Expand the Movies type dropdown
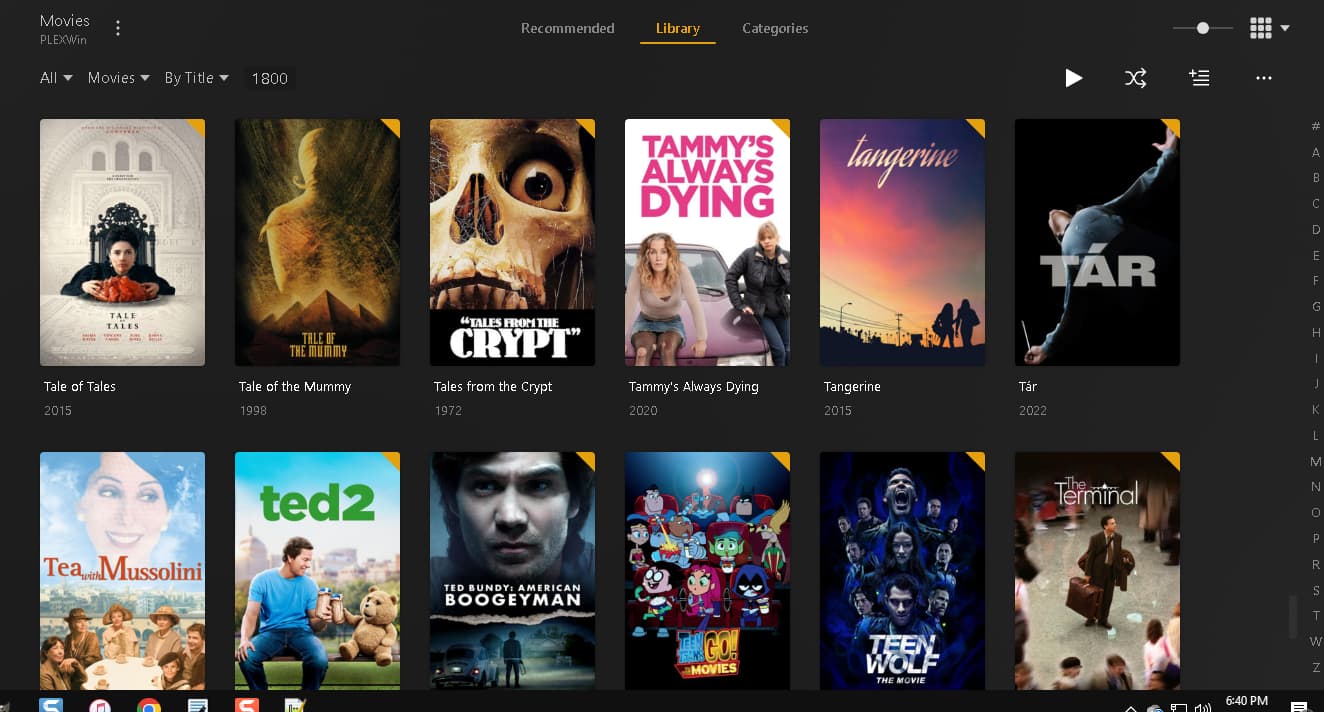This screenshot has width=1324, height=712. 118,78
